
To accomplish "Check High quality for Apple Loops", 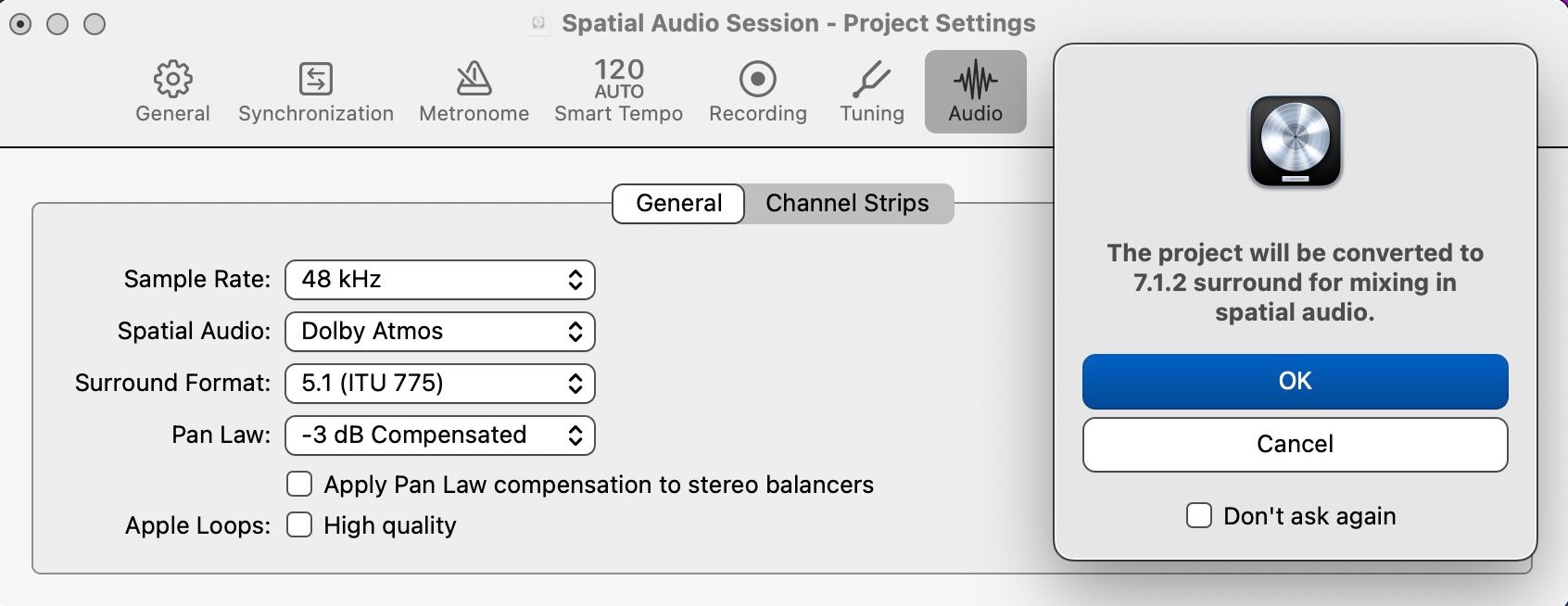I will click(298, 525).
